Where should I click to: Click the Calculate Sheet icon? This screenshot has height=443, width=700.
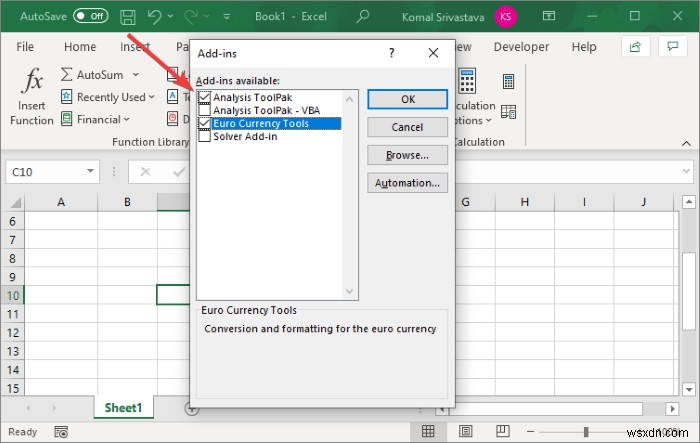508,112
